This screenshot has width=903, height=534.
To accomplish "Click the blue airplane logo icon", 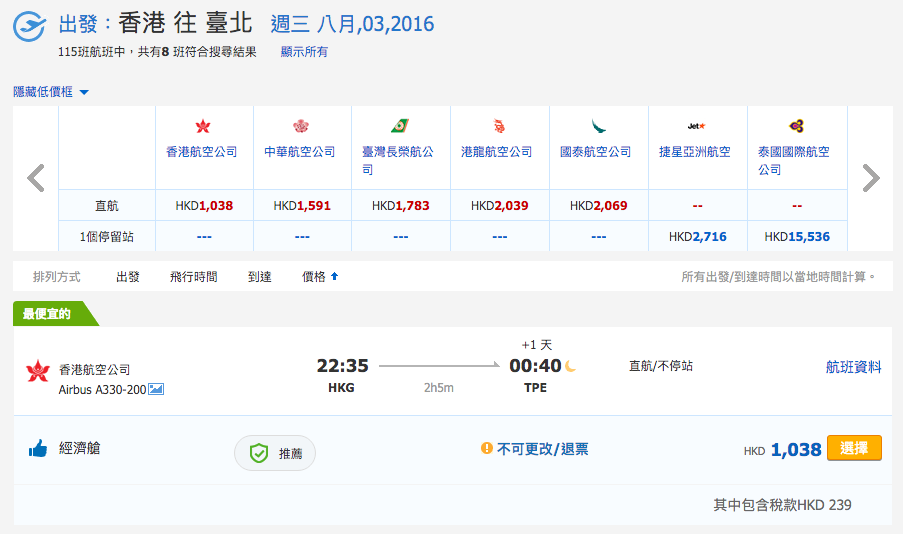I will click(29, 26).
